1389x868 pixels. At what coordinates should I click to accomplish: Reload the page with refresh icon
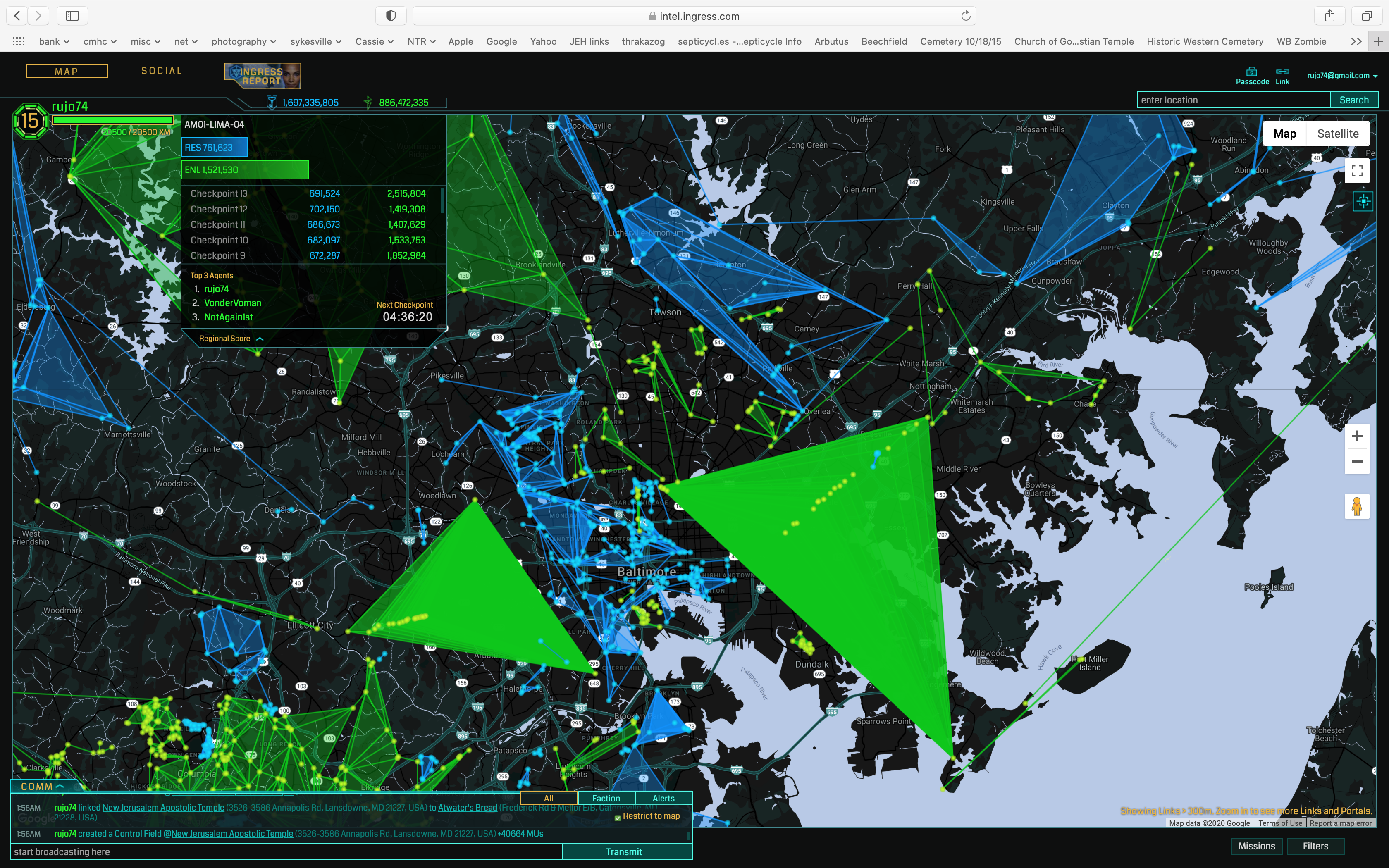966,16
